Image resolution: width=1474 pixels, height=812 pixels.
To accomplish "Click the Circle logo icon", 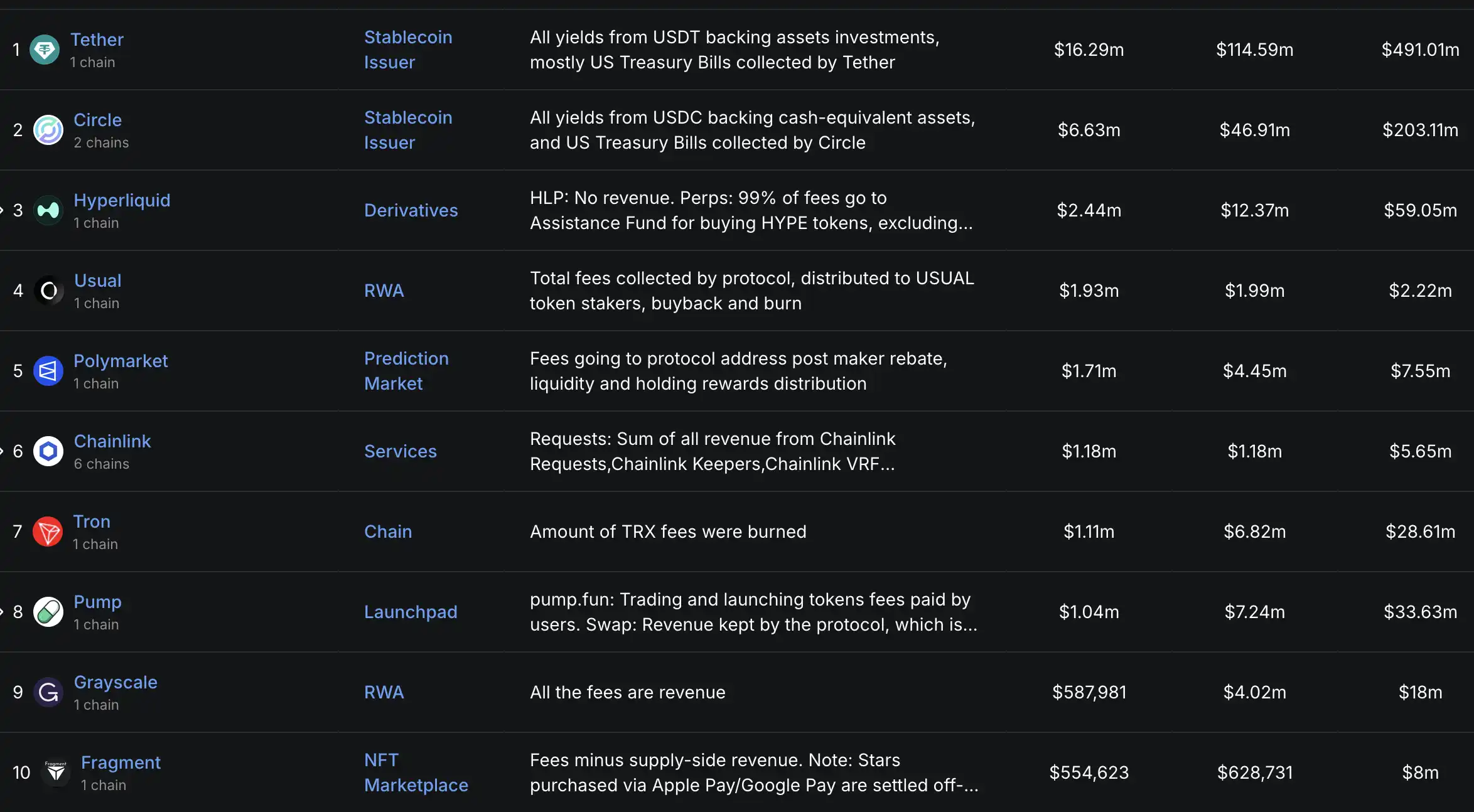I will pos(48,129).
